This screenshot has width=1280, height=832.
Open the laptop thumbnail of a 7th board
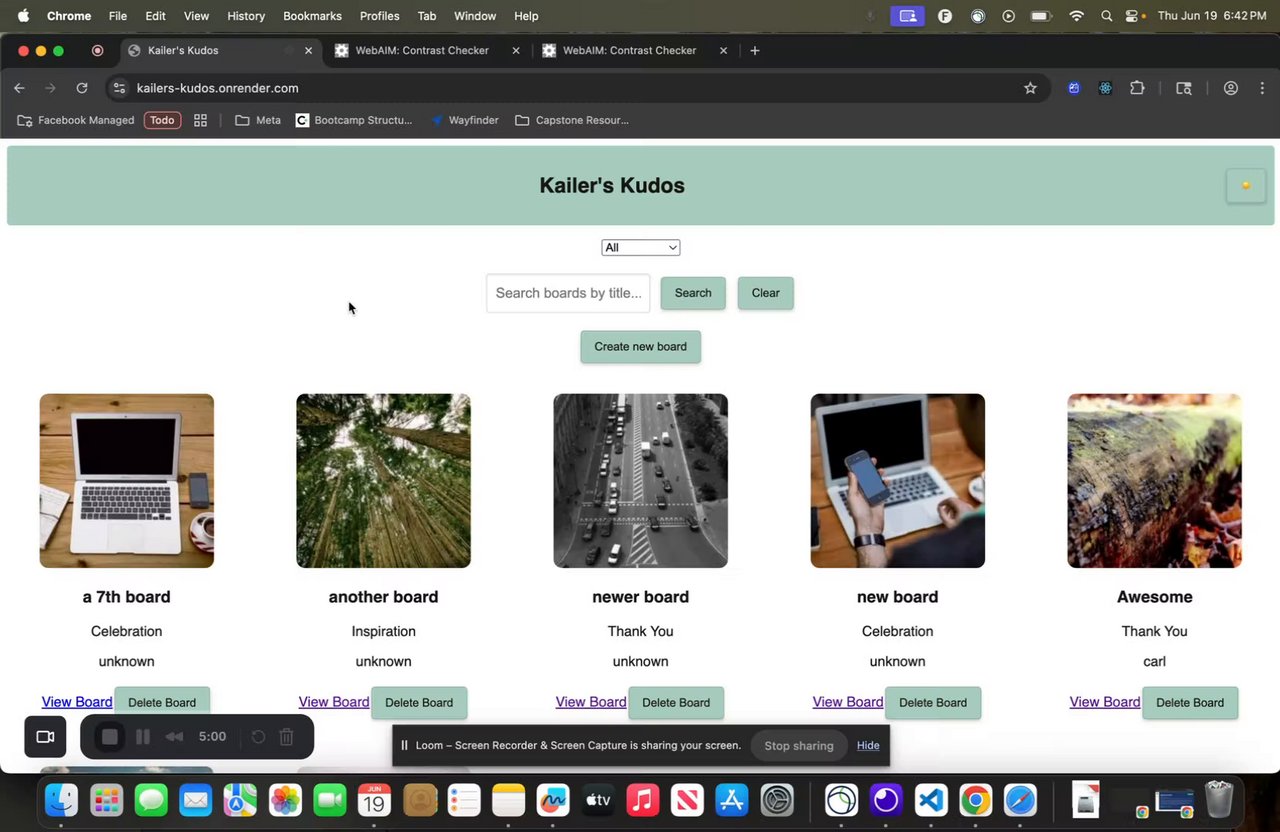(x=127, y=481)
